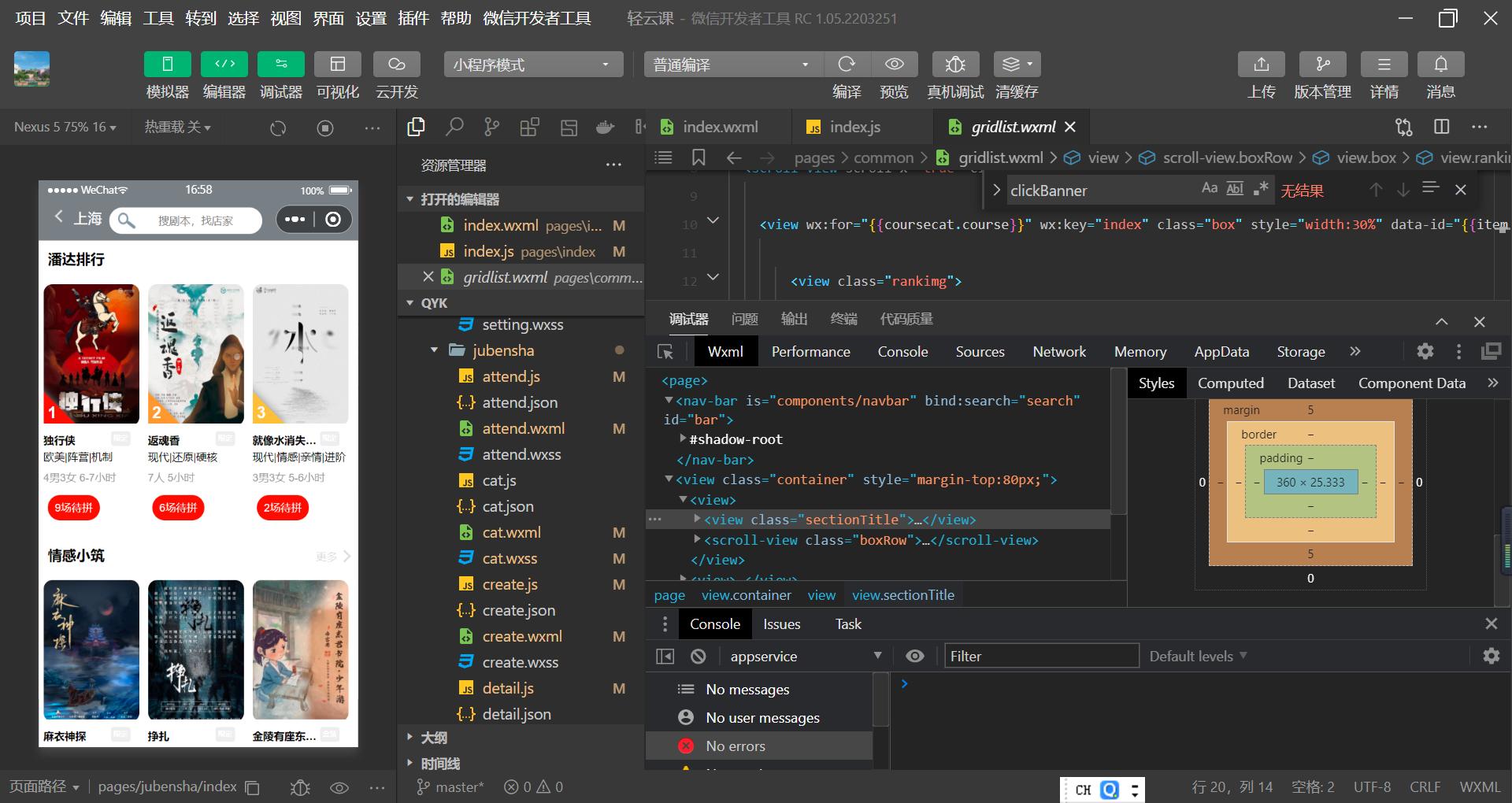1512x803 pixels.
Task: Clear console with the ban icon
Action: point(698,656)
